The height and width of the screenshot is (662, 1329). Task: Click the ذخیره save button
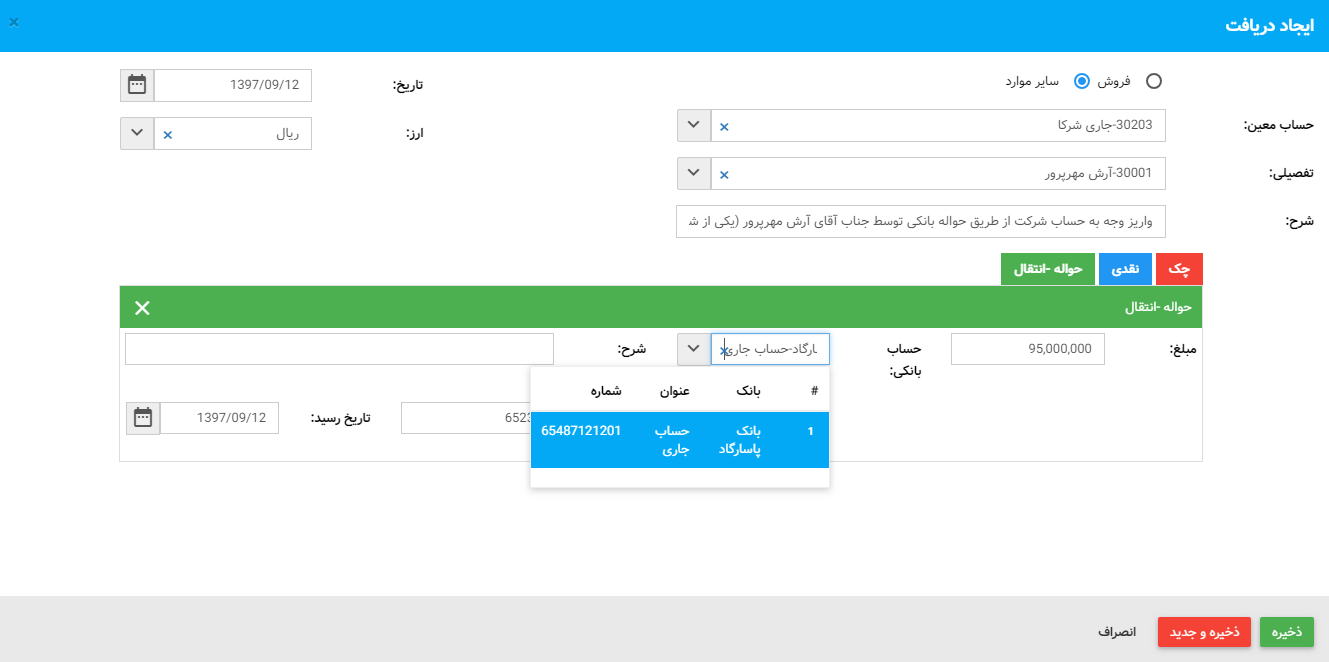point(1287,632)
